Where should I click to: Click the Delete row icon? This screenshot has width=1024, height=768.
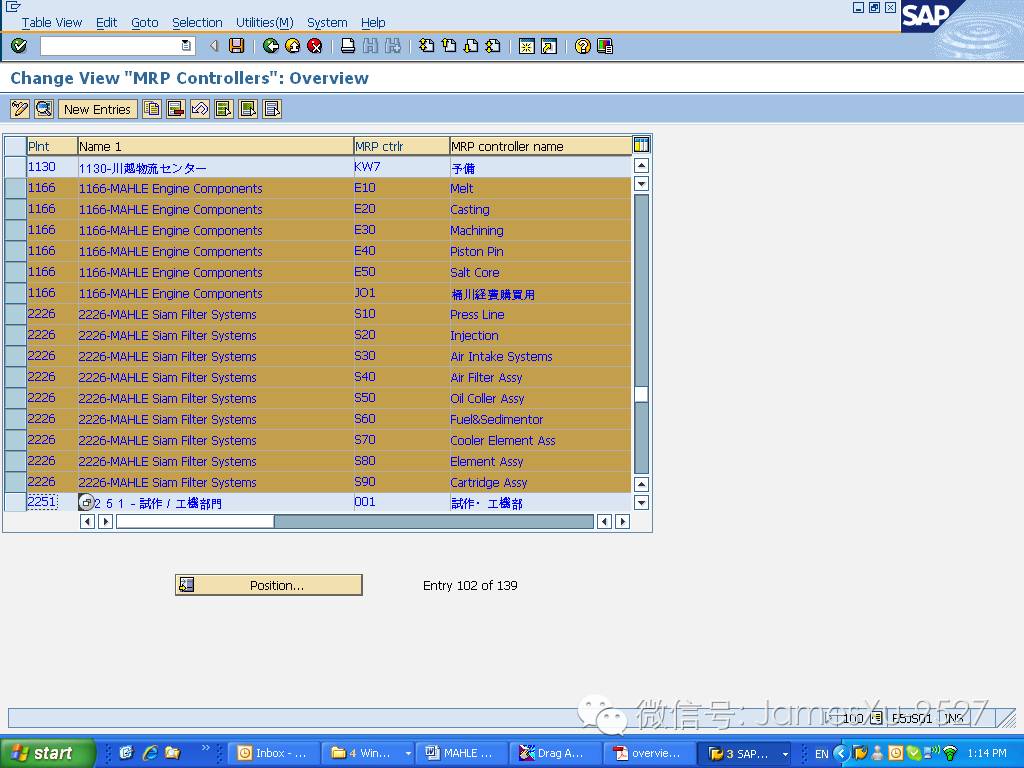(x=176, y=109)
